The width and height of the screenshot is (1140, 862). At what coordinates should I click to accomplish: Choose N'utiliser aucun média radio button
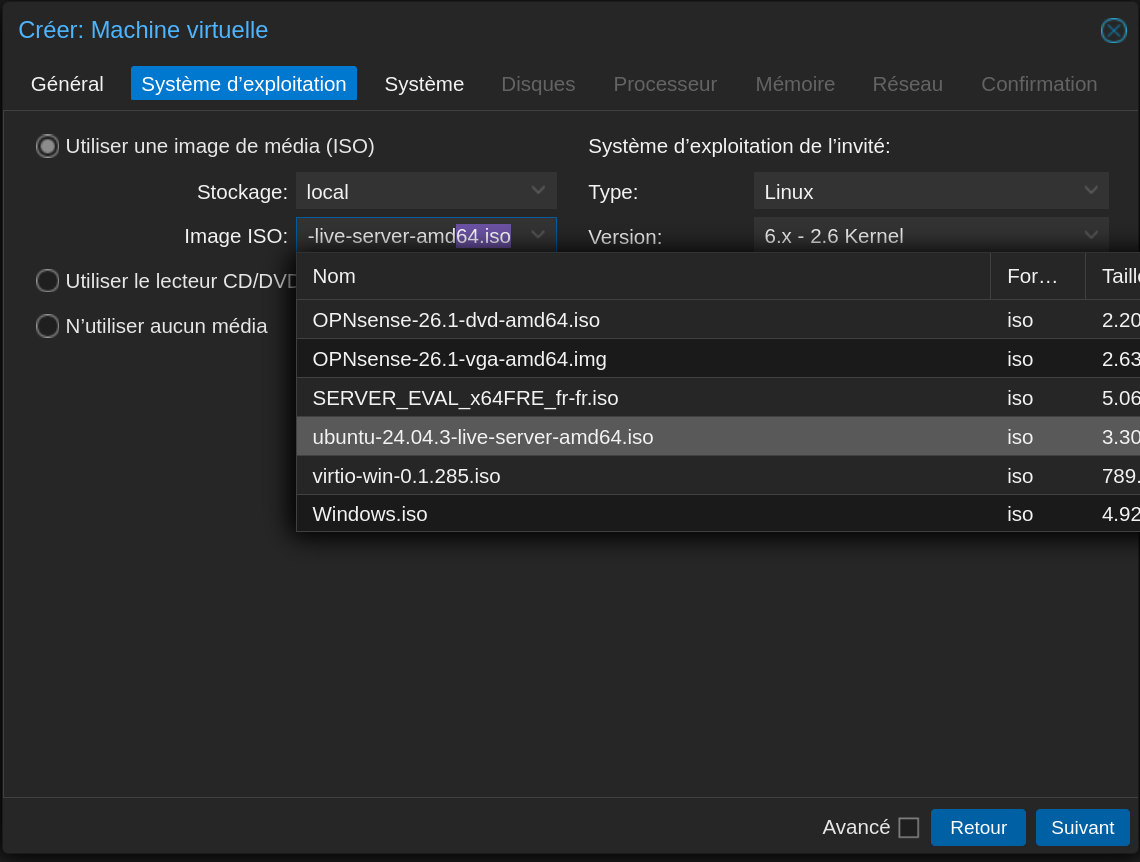point(48,326)
